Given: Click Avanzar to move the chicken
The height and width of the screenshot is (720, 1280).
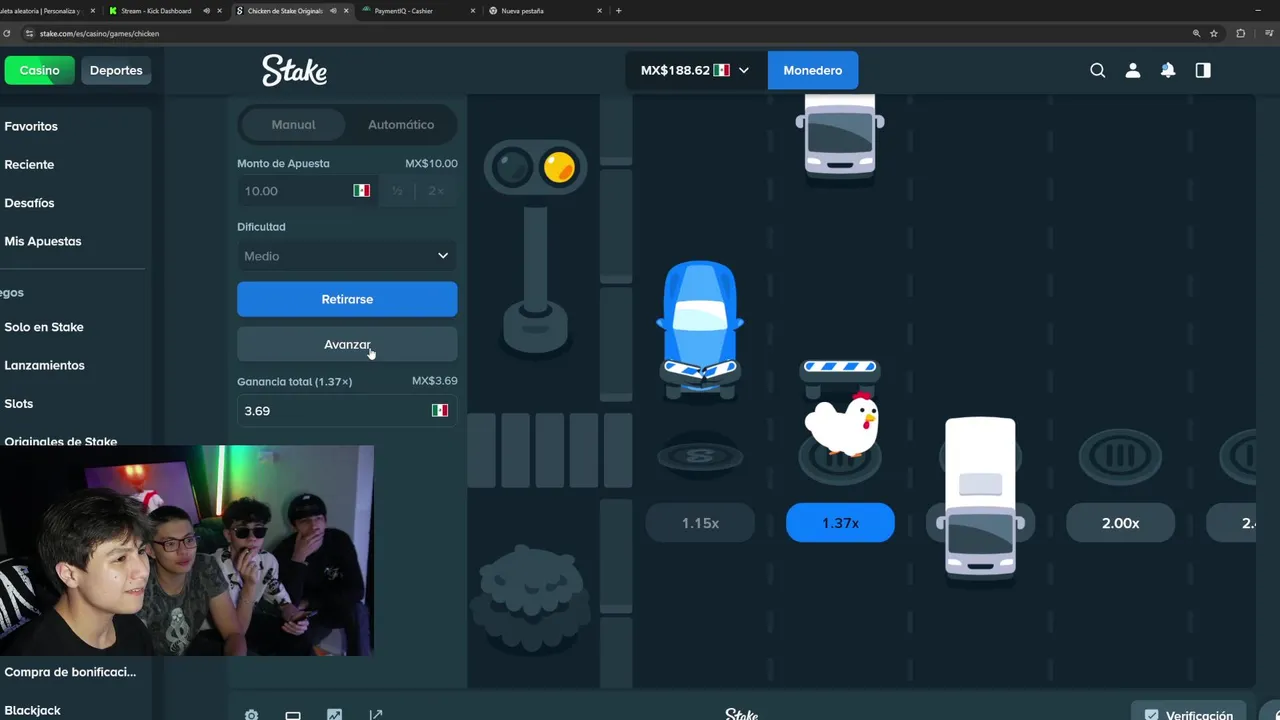Looking at the screenshot, I should tap(347, 344).
